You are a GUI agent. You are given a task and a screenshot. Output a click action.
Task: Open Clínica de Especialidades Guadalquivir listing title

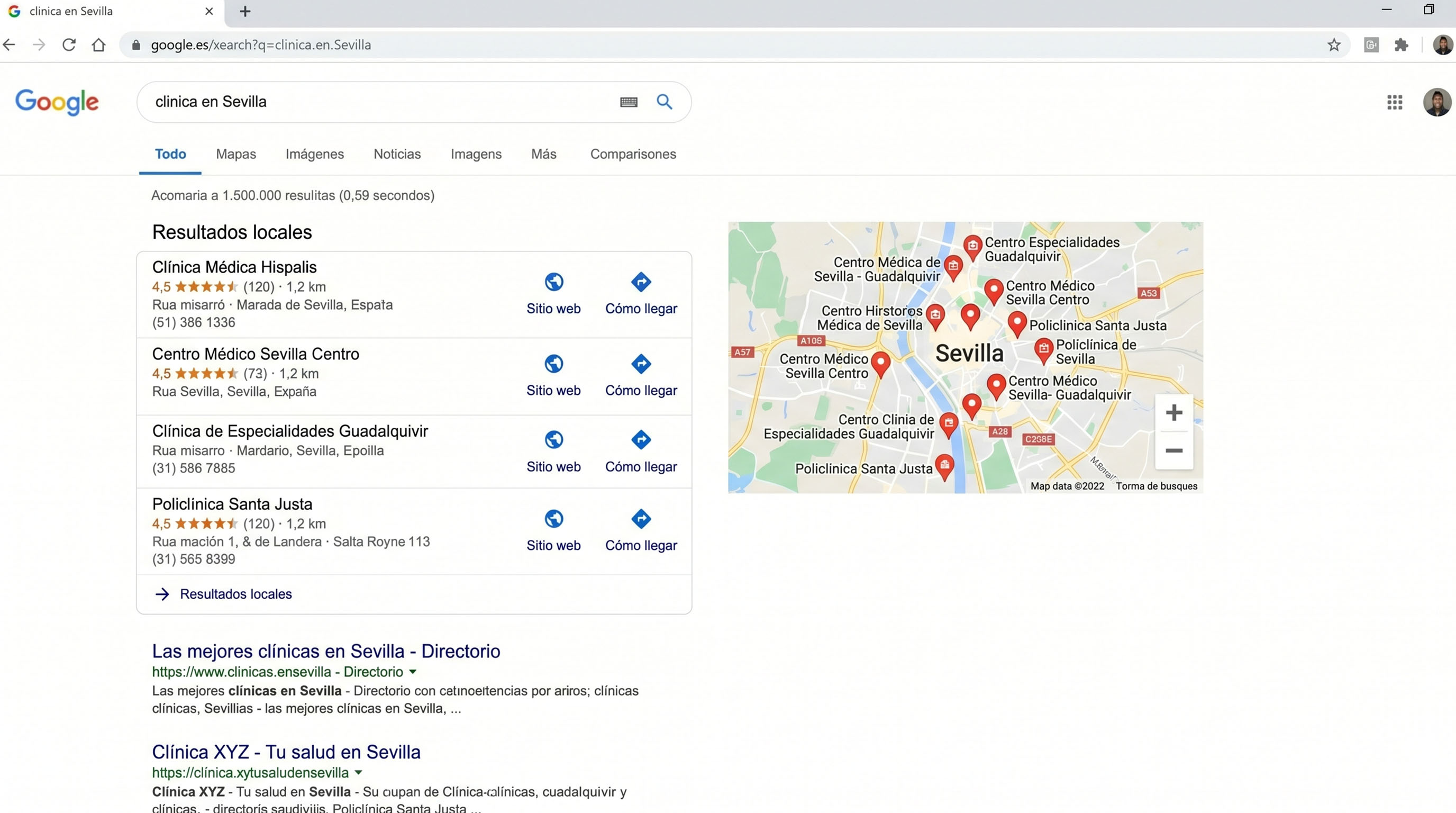coord(290,431)
